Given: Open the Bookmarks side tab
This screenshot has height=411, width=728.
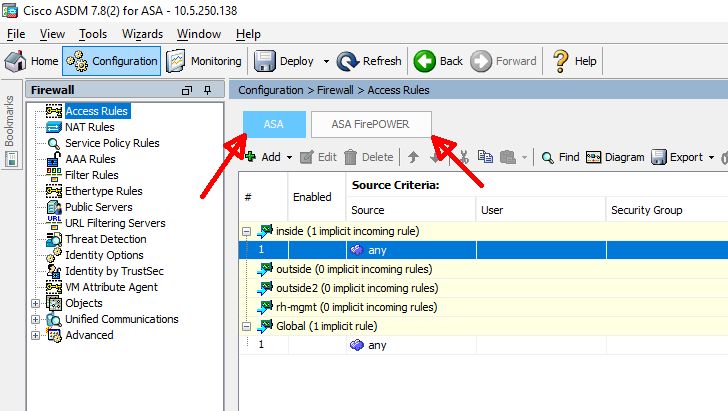Looking at the screenshot, I should click(x=10, y=122).
